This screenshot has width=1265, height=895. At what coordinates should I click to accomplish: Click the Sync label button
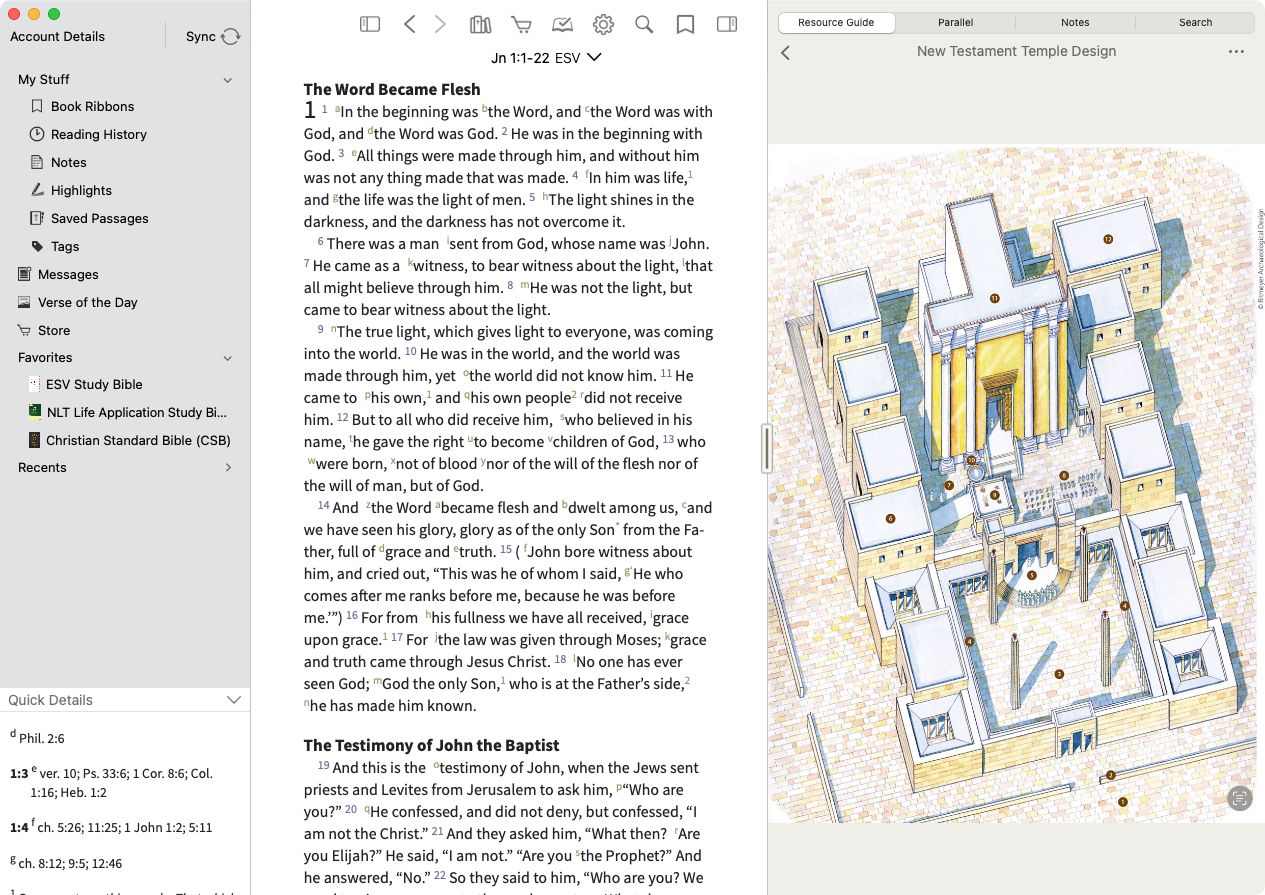[201, 36]
